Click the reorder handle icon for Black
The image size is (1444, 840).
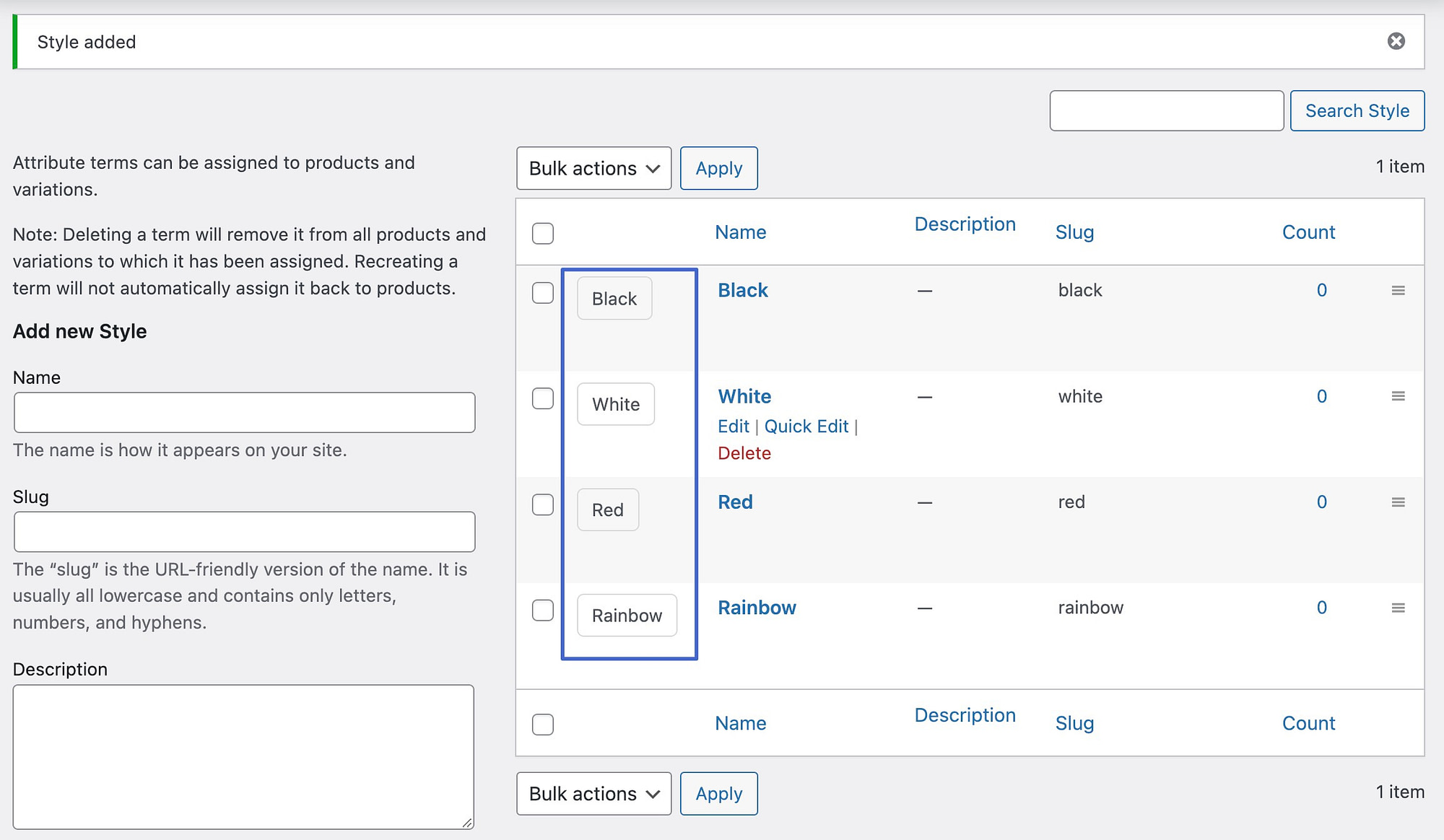pos(1397,291)
